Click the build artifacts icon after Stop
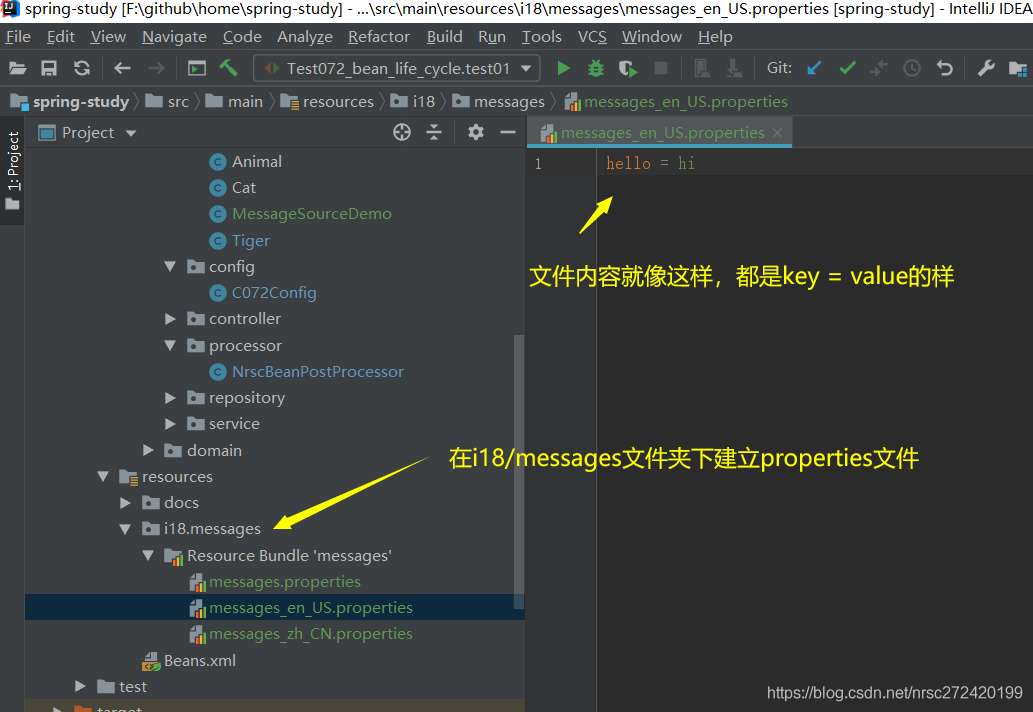1033x712 pixels. (x=702, y=68)
